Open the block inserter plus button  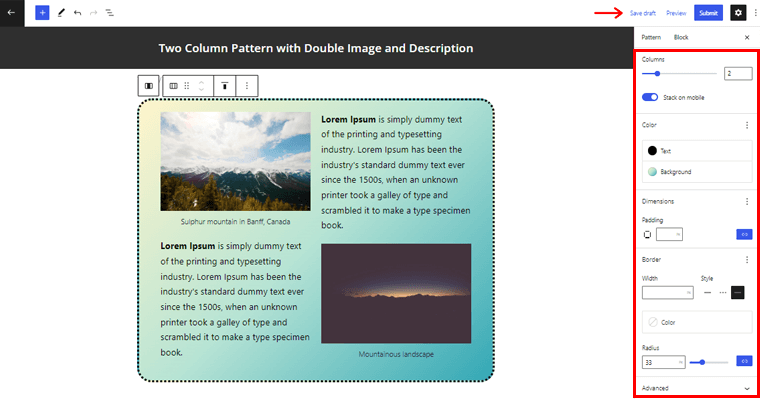pyautogui.click(x=42, y=13)
